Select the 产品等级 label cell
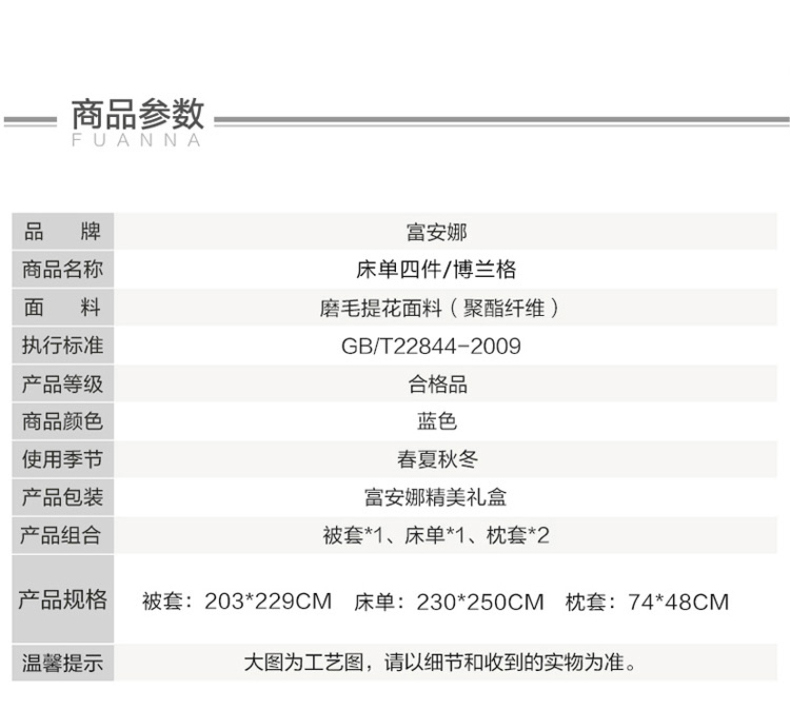 [63, 384]
